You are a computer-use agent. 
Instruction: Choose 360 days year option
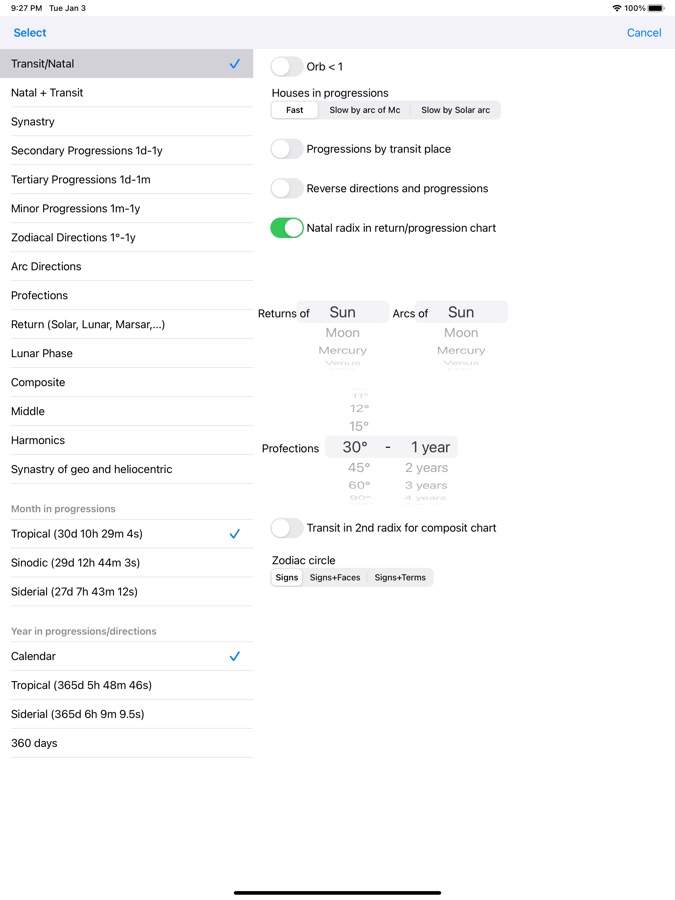[x=35, y=743]
